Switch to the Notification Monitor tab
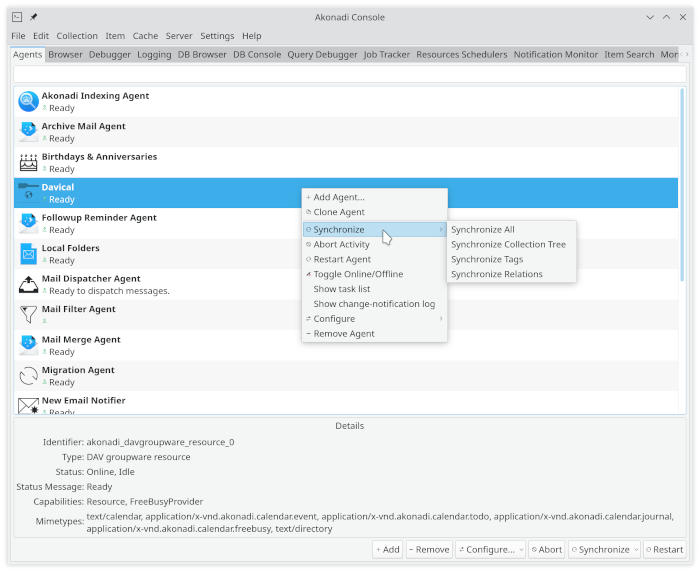The width and height of the screenshot is (700, 572). coord(555,54)
